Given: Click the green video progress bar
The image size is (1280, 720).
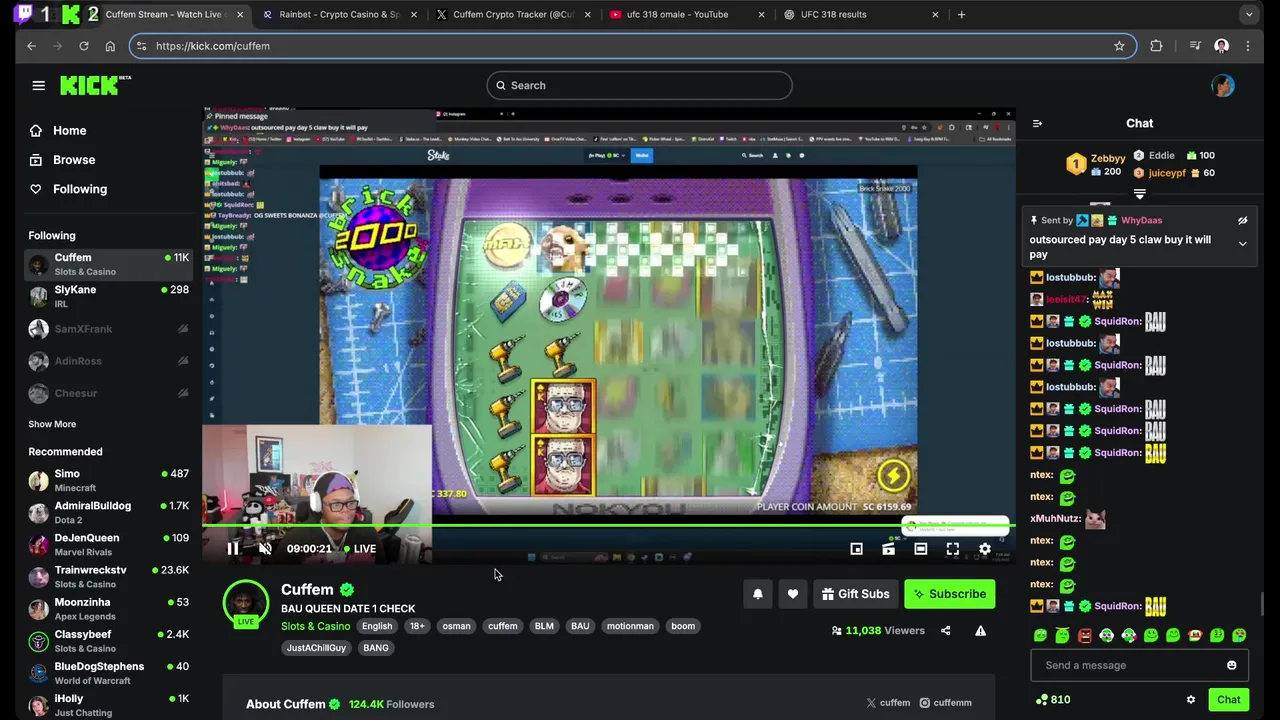Looking at the screenshot, I should [x=608, y=525].
